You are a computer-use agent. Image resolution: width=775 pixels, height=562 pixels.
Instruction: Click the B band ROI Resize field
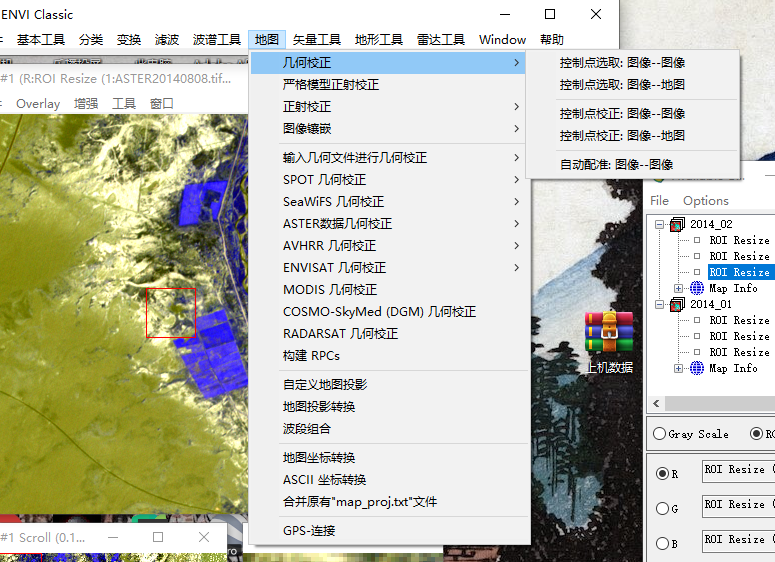coord(738,541)
